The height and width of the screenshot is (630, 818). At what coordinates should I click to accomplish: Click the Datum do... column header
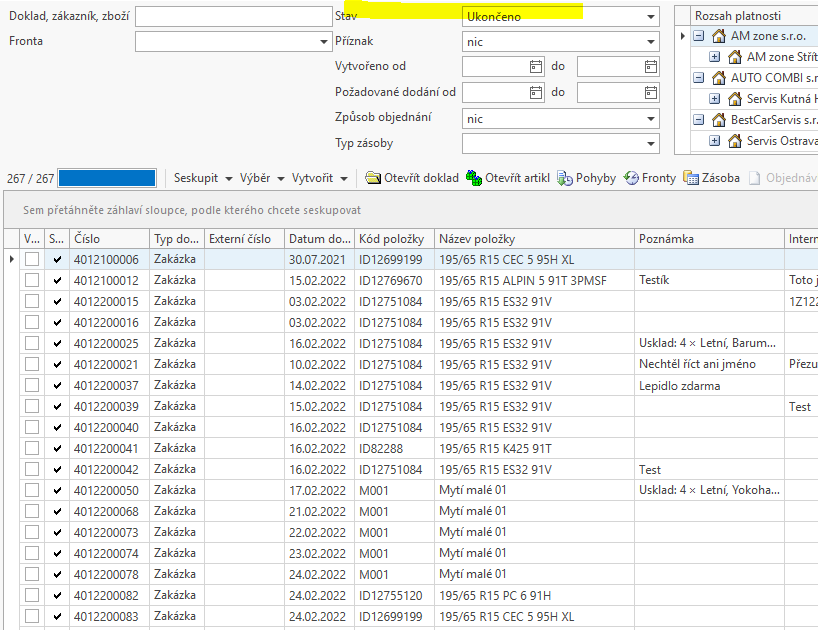[x=319, y=239]
